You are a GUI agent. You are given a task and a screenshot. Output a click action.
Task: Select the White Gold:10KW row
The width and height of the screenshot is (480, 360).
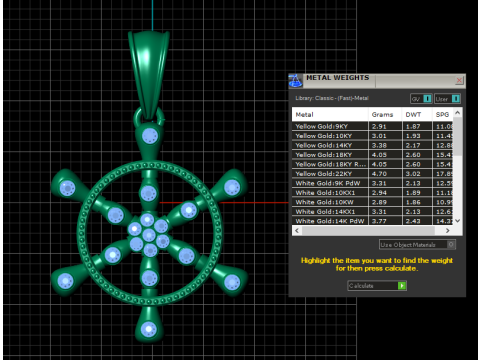point(373,202)
